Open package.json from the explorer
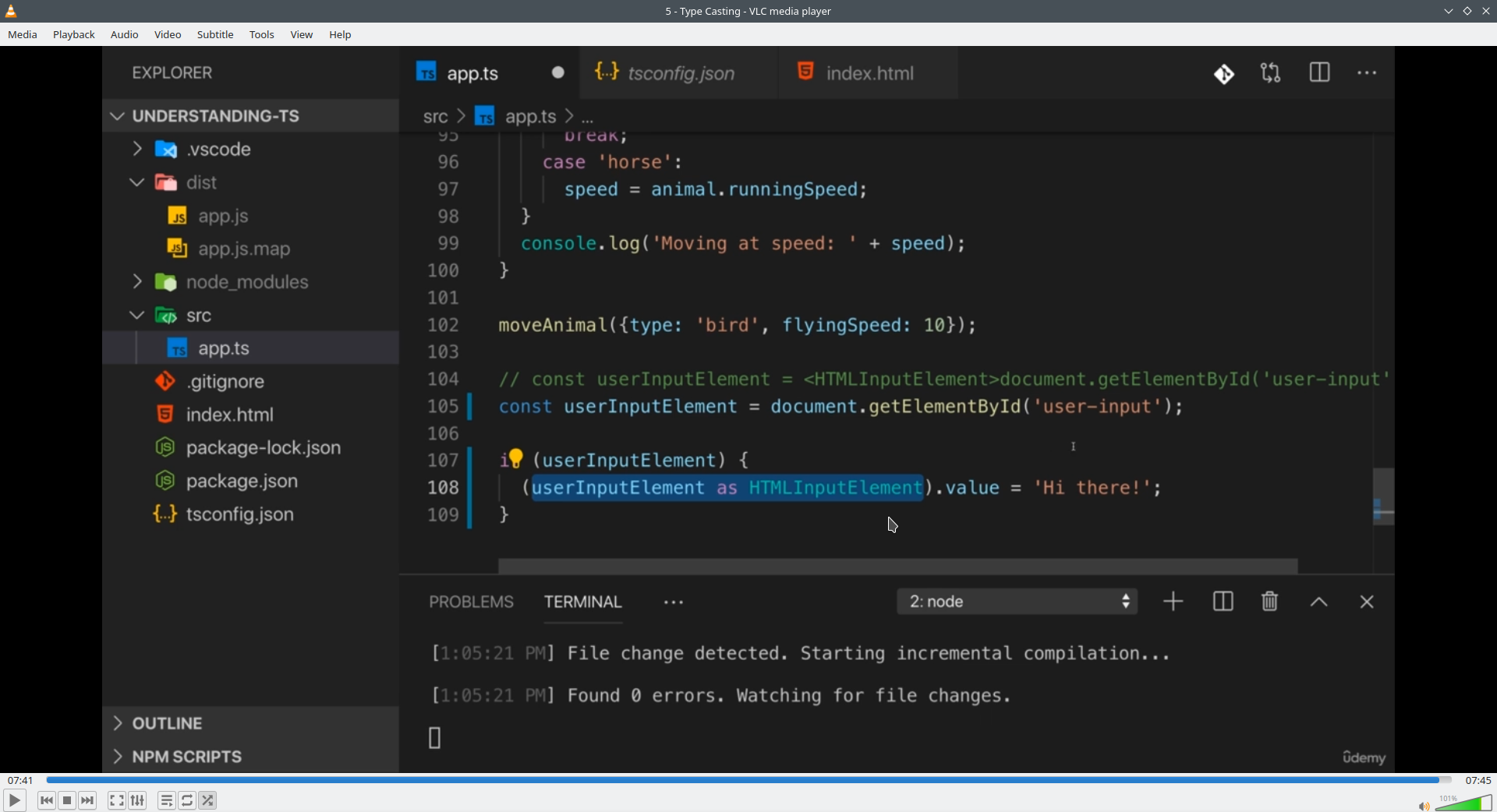Viewport: 1497px width, 812px height. (x=251, y=482)
